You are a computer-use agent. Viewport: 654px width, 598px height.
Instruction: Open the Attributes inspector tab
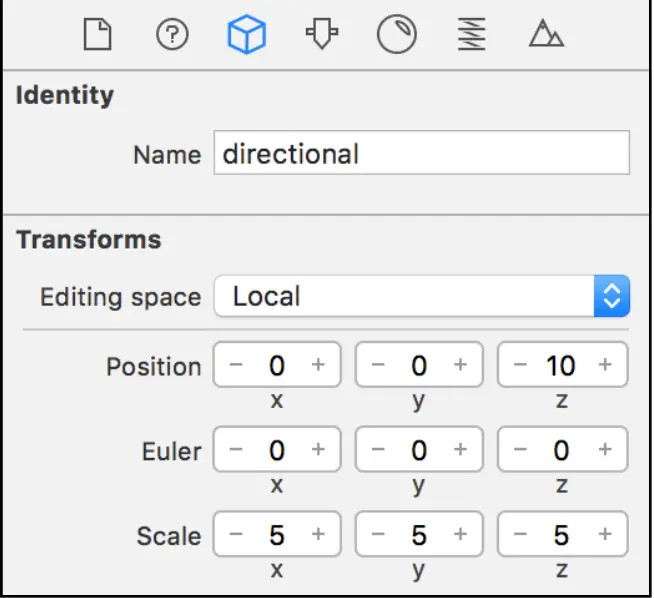pos(318,36)
